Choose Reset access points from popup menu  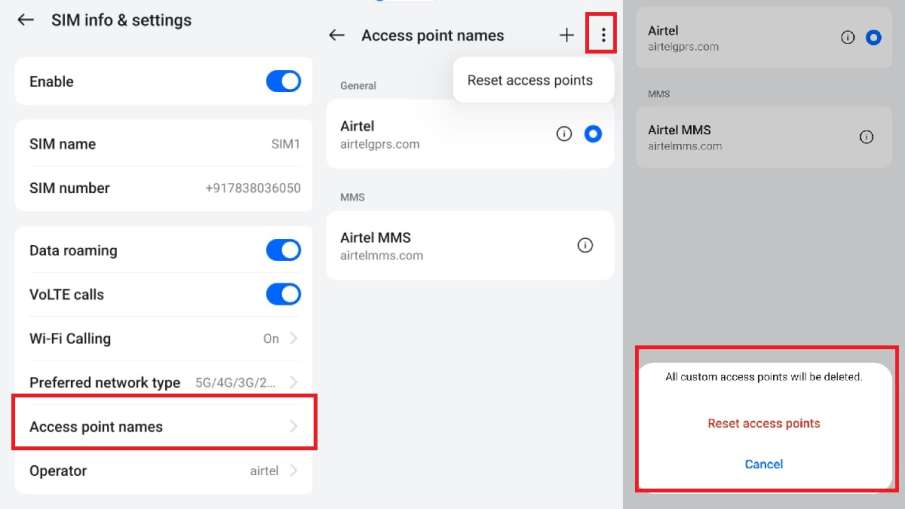click(530, 80)
